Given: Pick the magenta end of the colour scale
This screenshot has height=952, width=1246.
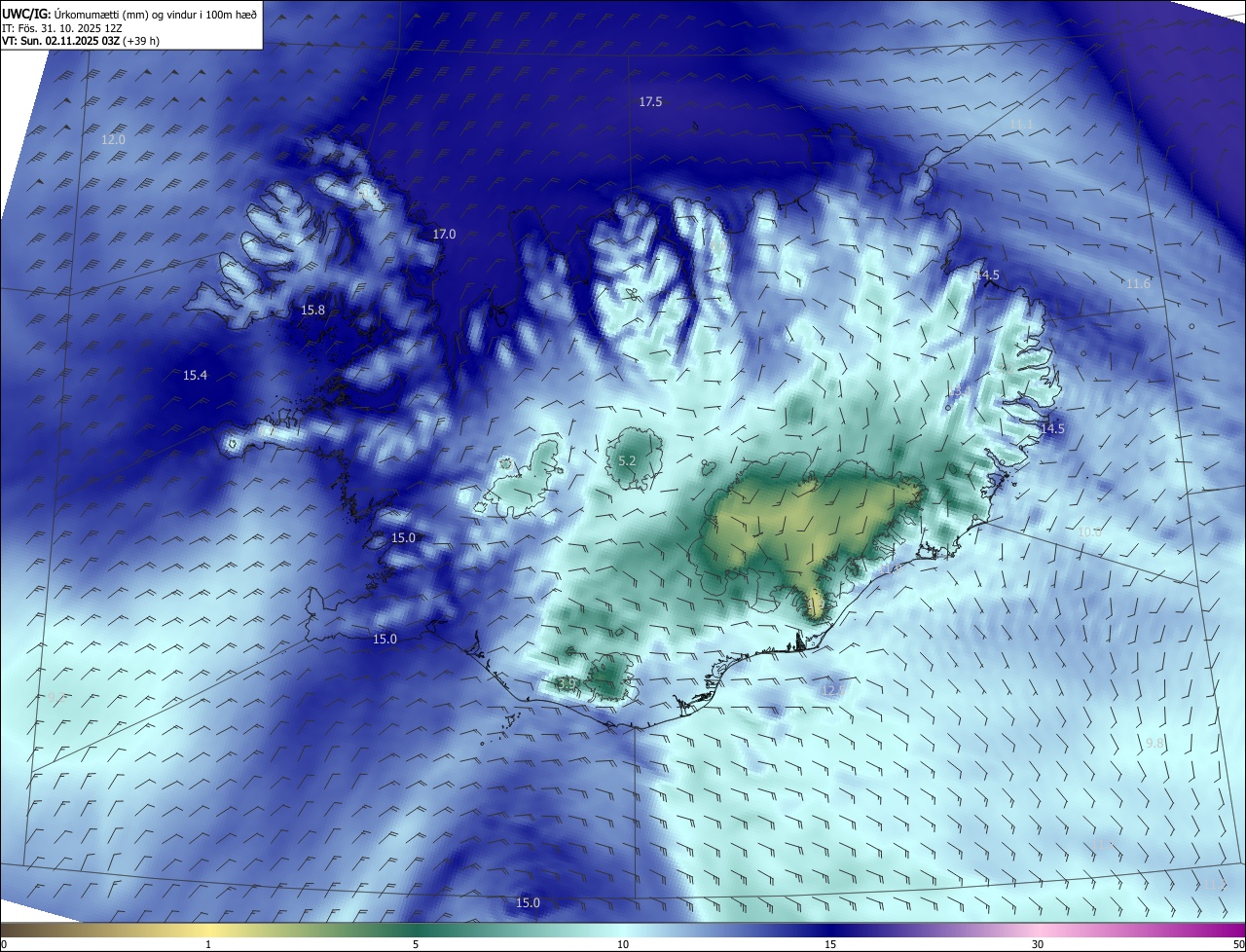Looking at the screenshot, I should 1217,931.
